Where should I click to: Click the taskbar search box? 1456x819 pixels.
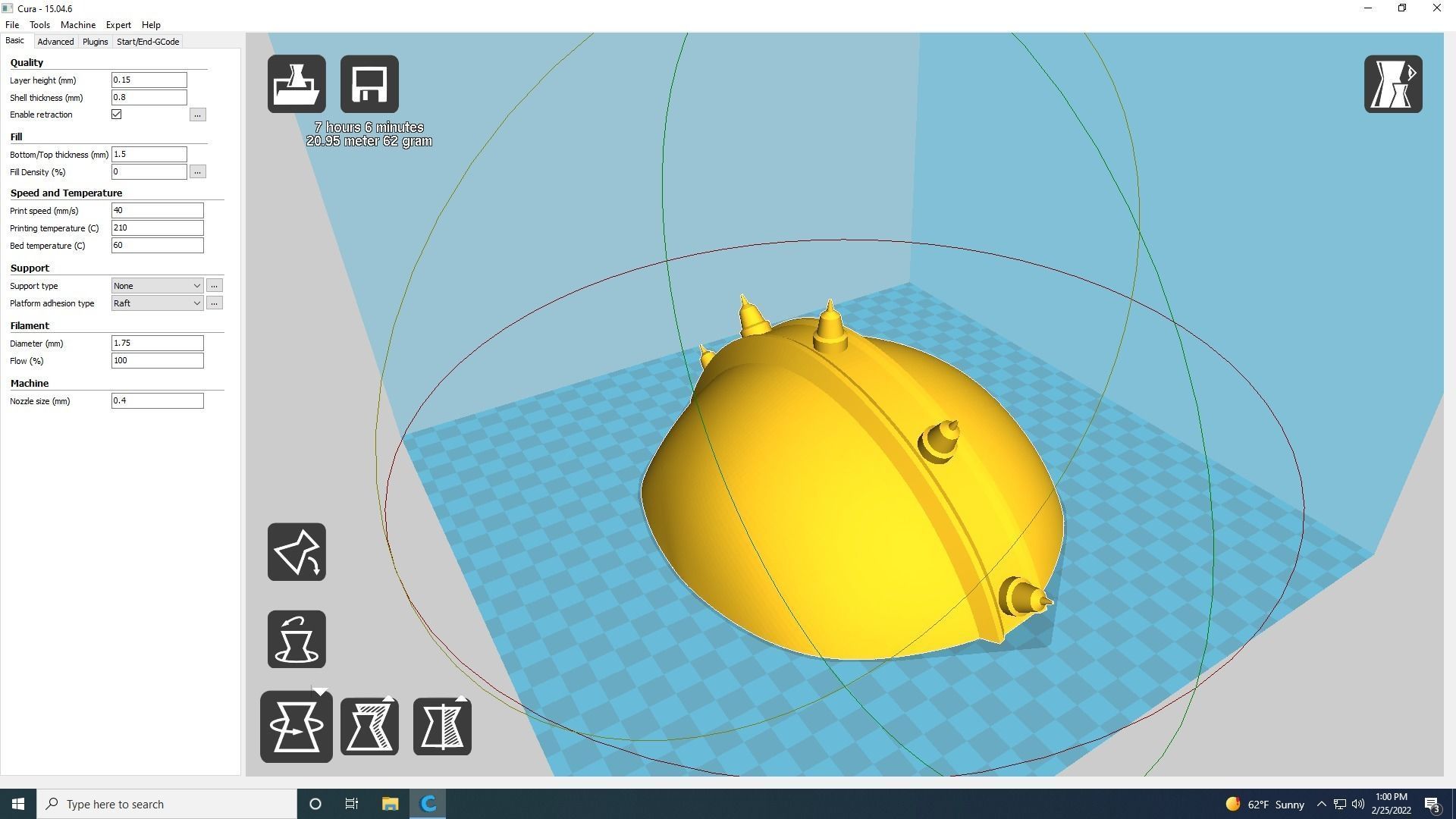coord(167,804)
